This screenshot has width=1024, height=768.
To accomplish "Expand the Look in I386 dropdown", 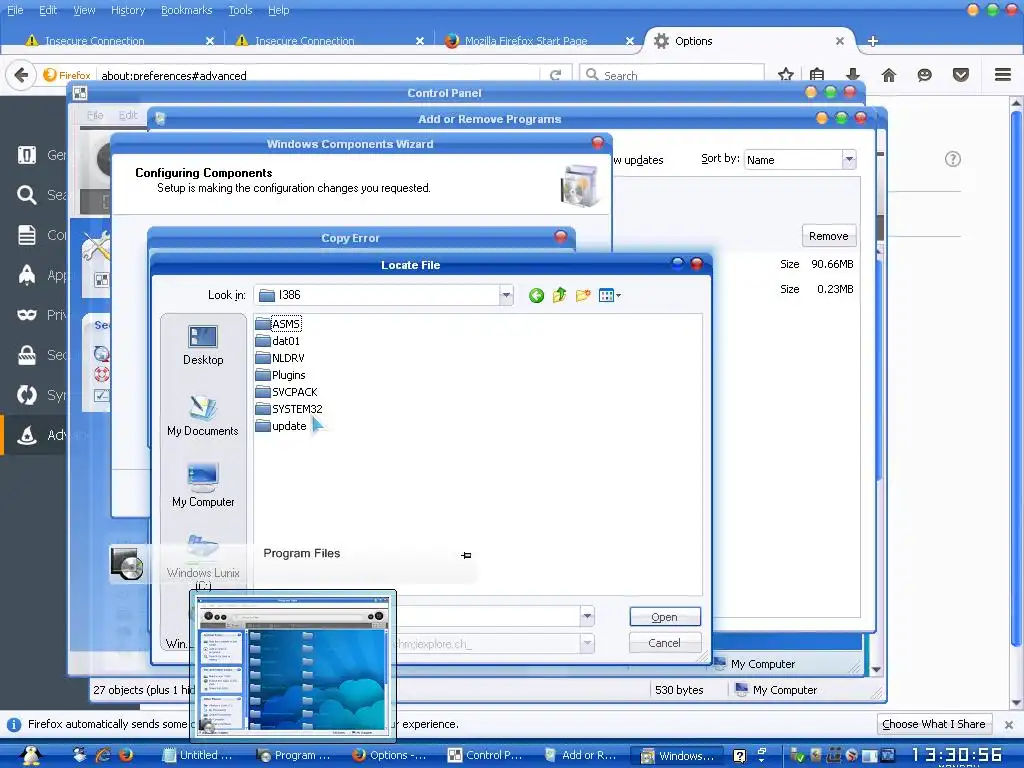I will point(506,295).
